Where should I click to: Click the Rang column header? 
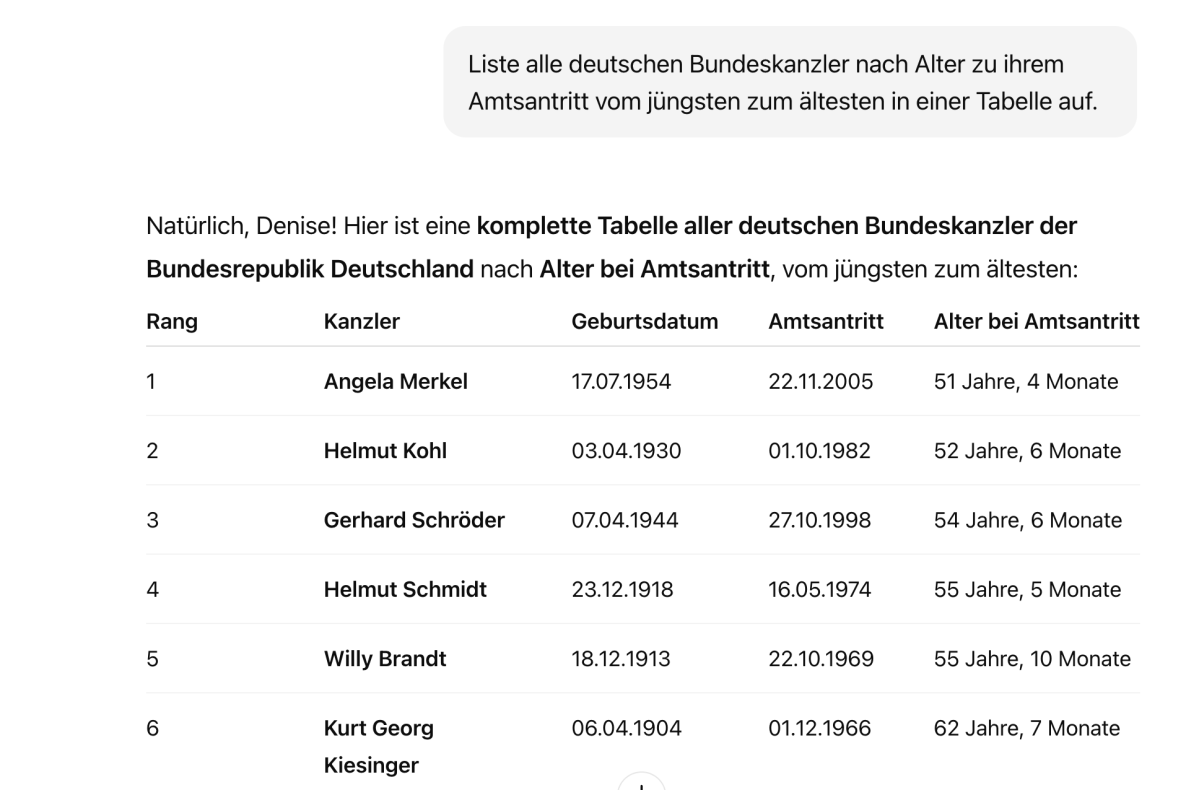click(x=172, y=321)
